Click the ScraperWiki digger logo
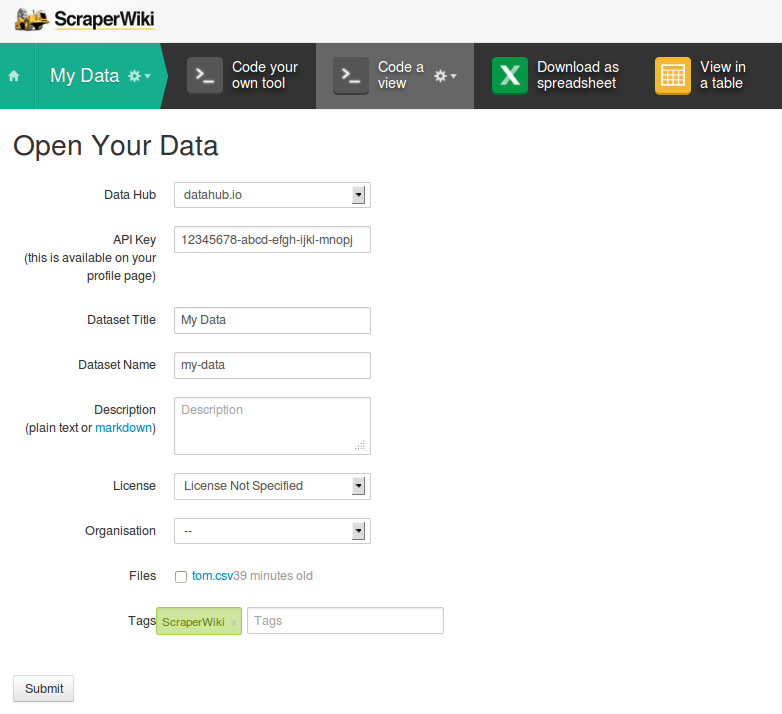782x714 pixels. point(32,20)
